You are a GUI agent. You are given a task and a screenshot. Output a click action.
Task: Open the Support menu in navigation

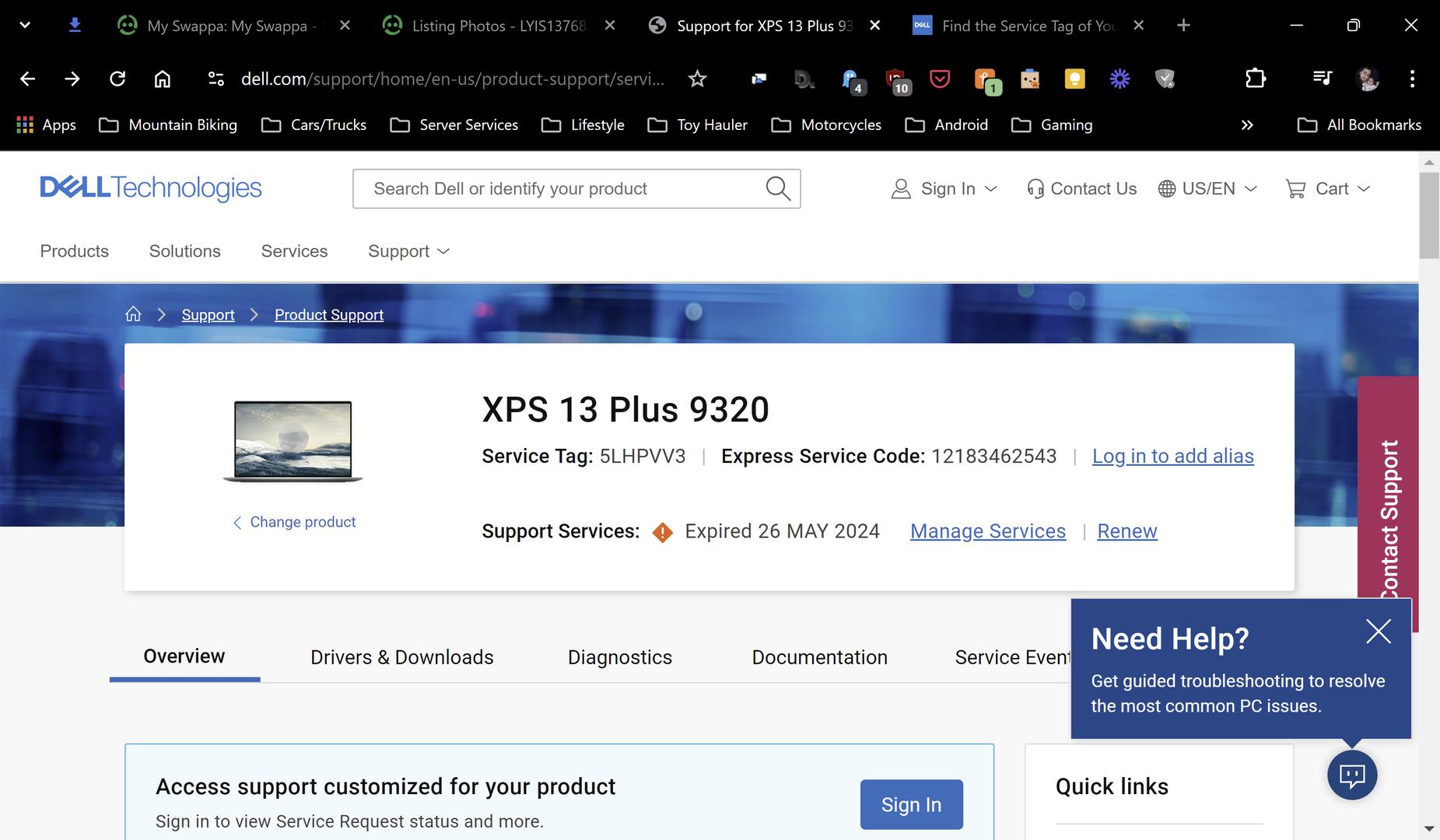pos(408,251)
